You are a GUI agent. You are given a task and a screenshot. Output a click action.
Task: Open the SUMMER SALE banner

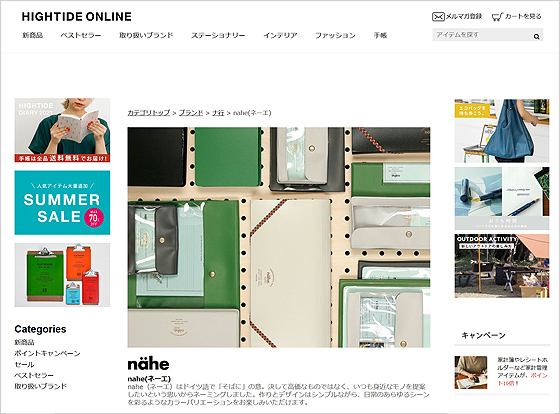tap(62, 203)
